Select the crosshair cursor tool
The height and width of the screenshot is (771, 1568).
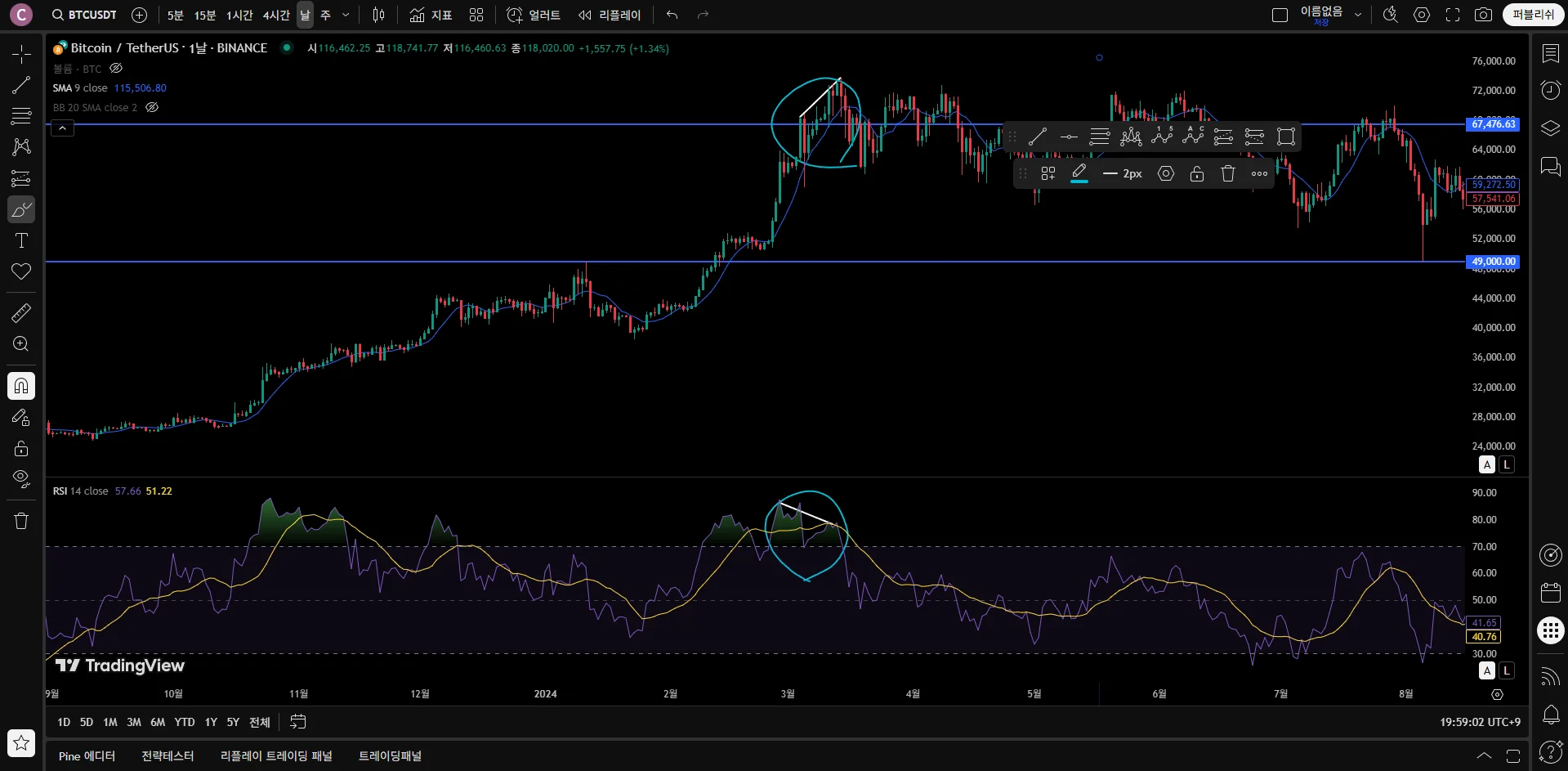21,54
